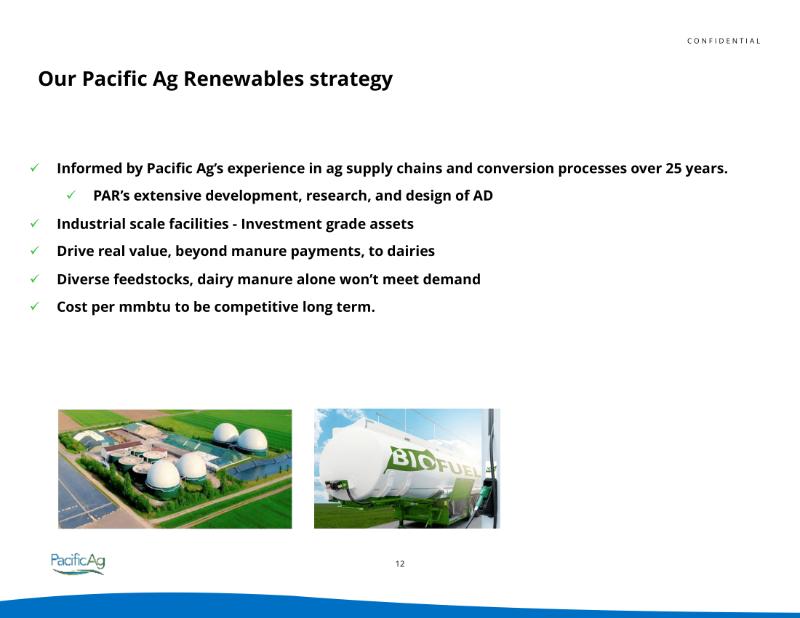The image size is (800, 618).
Task: Click the checkmark before "Diverse feedstocks"
Action: (x=35, y=279)
